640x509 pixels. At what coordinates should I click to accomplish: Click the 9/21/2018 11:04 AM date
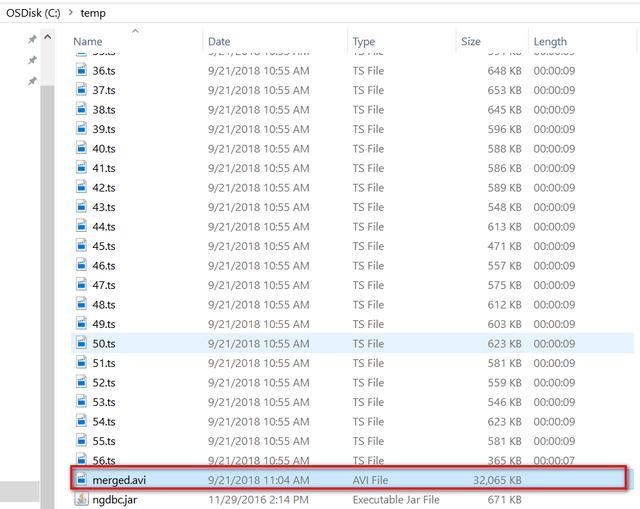point(259,480)
